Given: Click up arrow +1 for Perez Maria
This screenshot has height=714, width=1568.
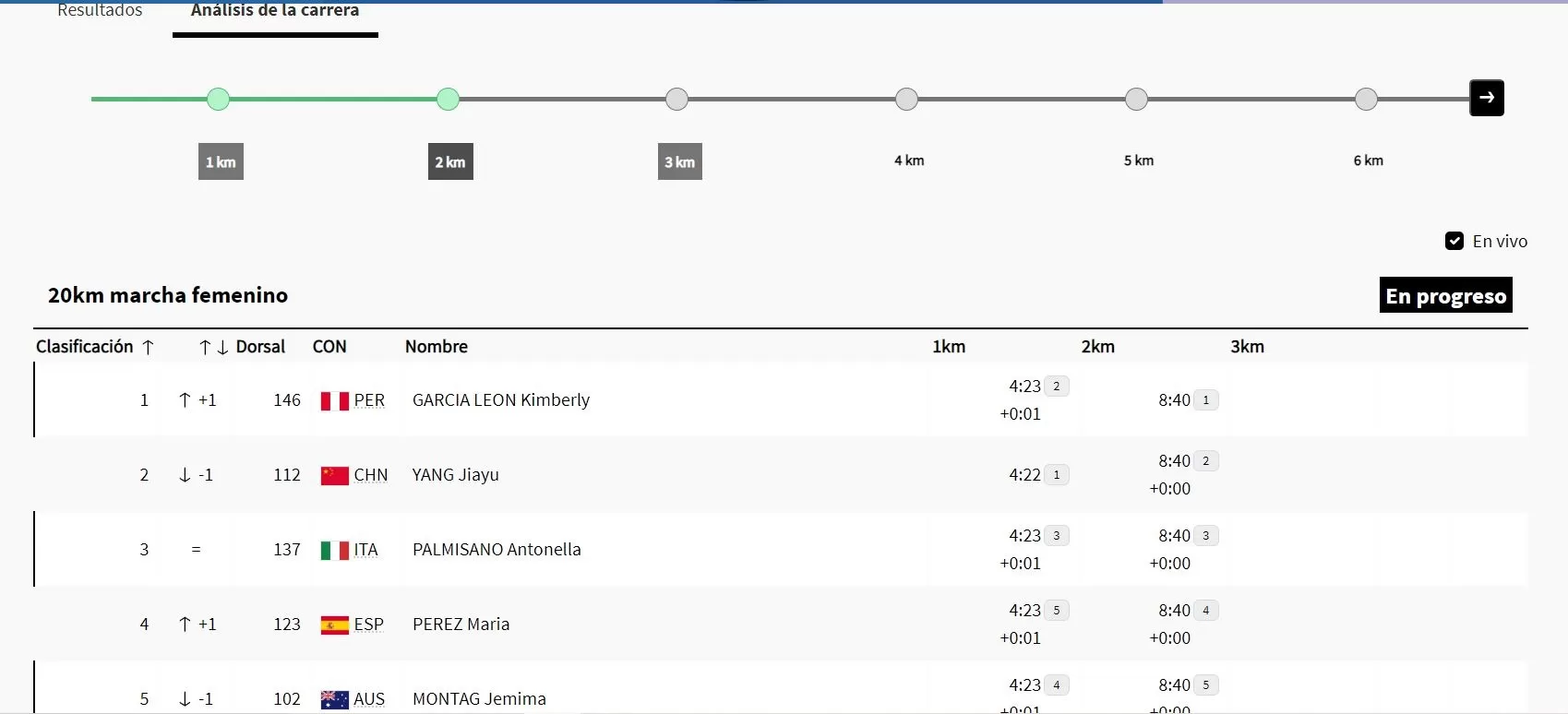Looking at the screenshot, I should click(x=197, y=624).
